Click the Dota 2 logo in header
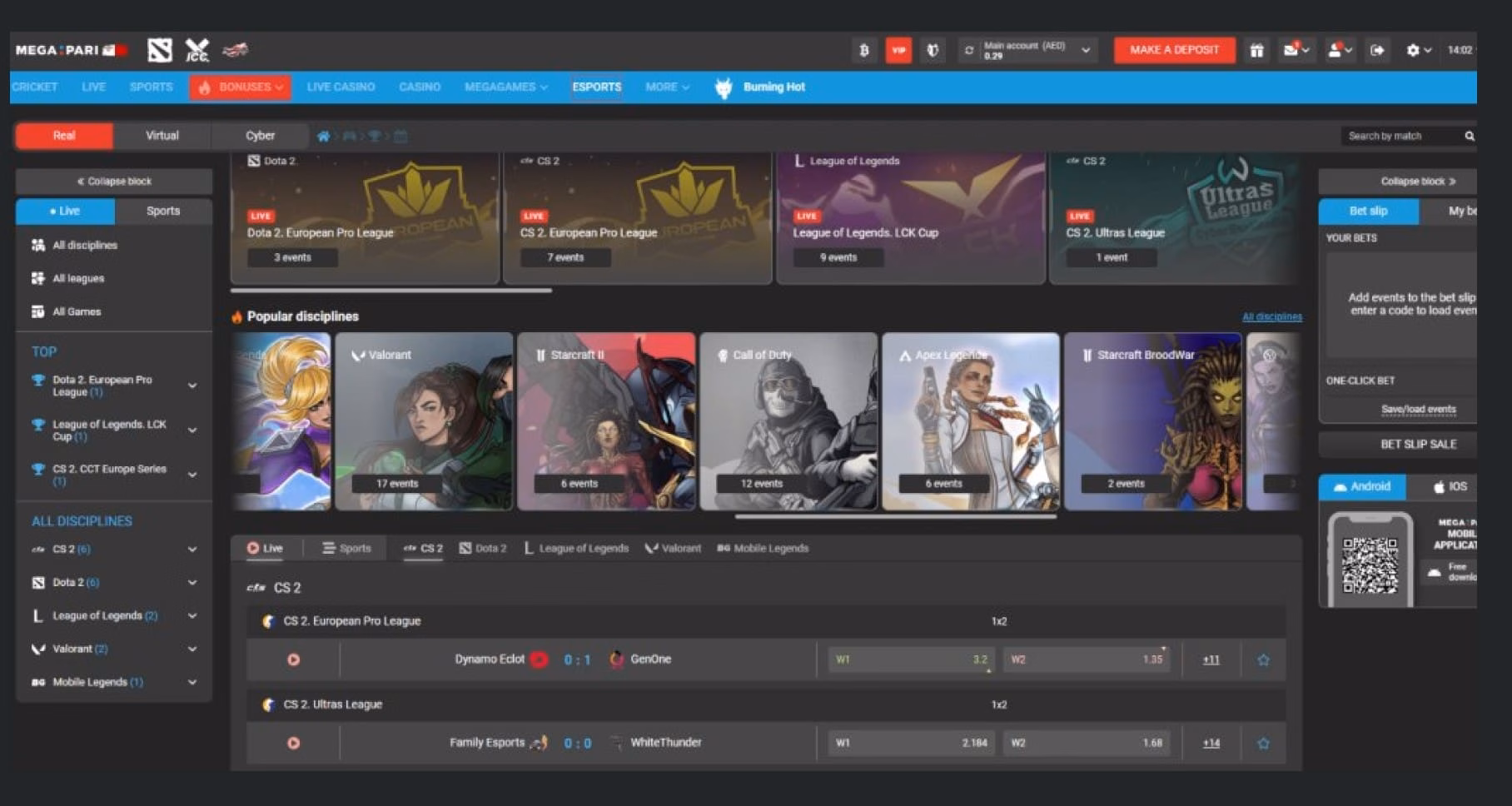Viewport: 1512px width, 806px height. coord(160,50)
